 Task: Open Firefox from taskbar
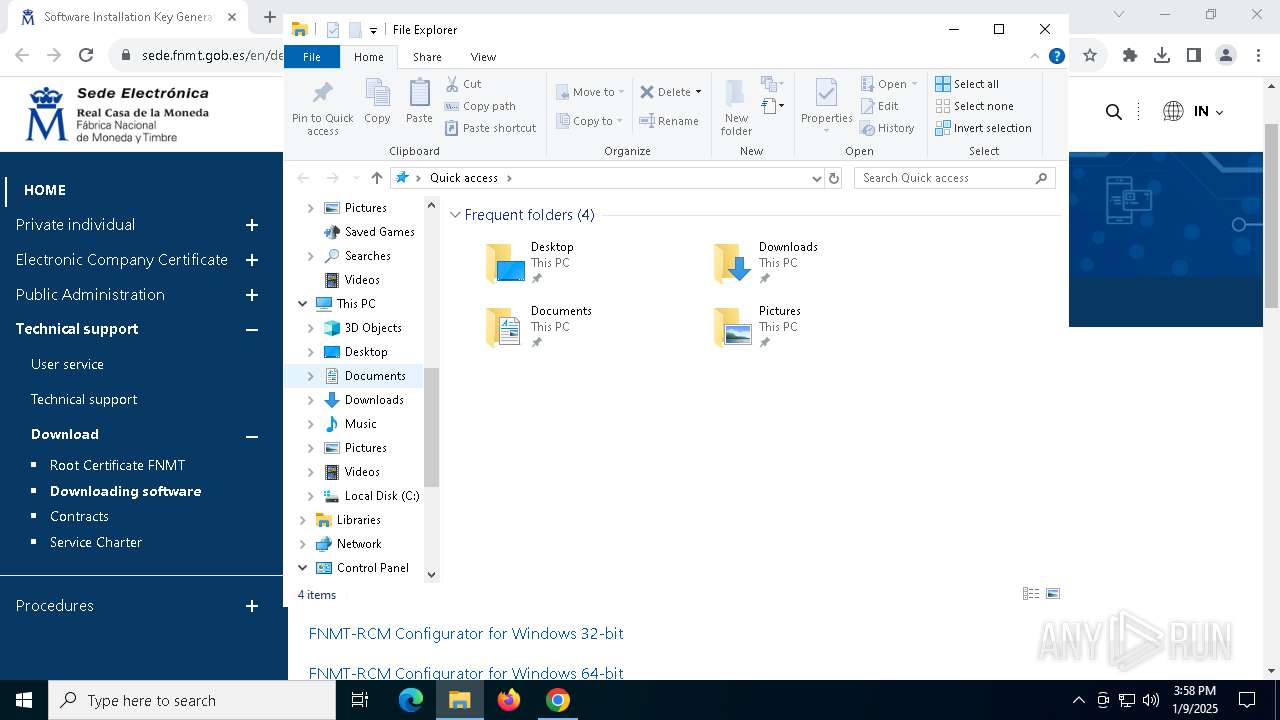point(509,700)
